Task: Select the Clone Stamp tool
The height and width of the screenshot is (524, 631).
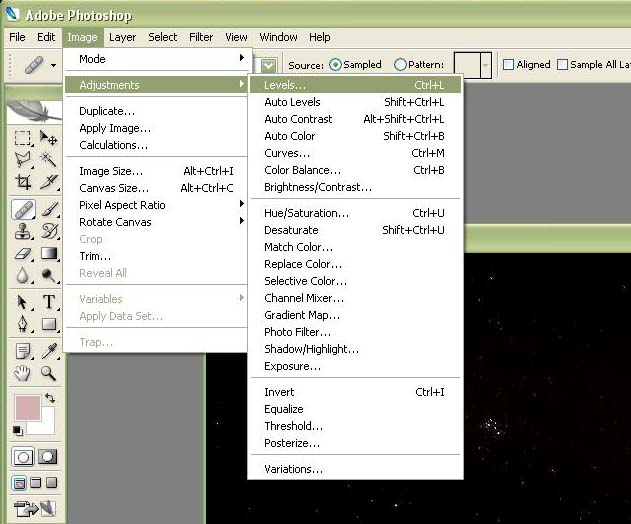Action: click(x=23, y=231)
